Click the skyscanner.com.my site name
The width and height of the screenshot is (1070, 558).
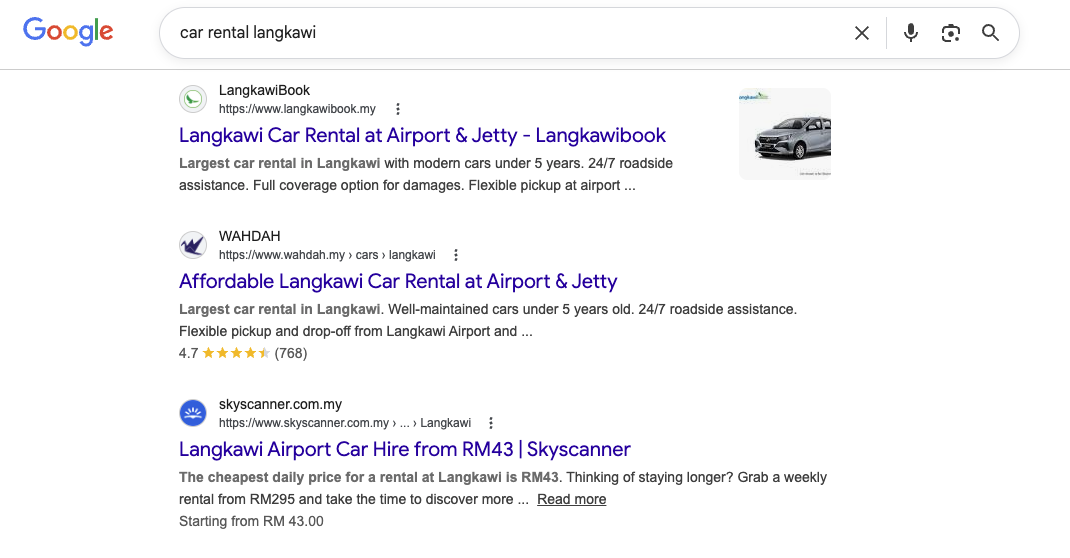(x=280, y=405)
